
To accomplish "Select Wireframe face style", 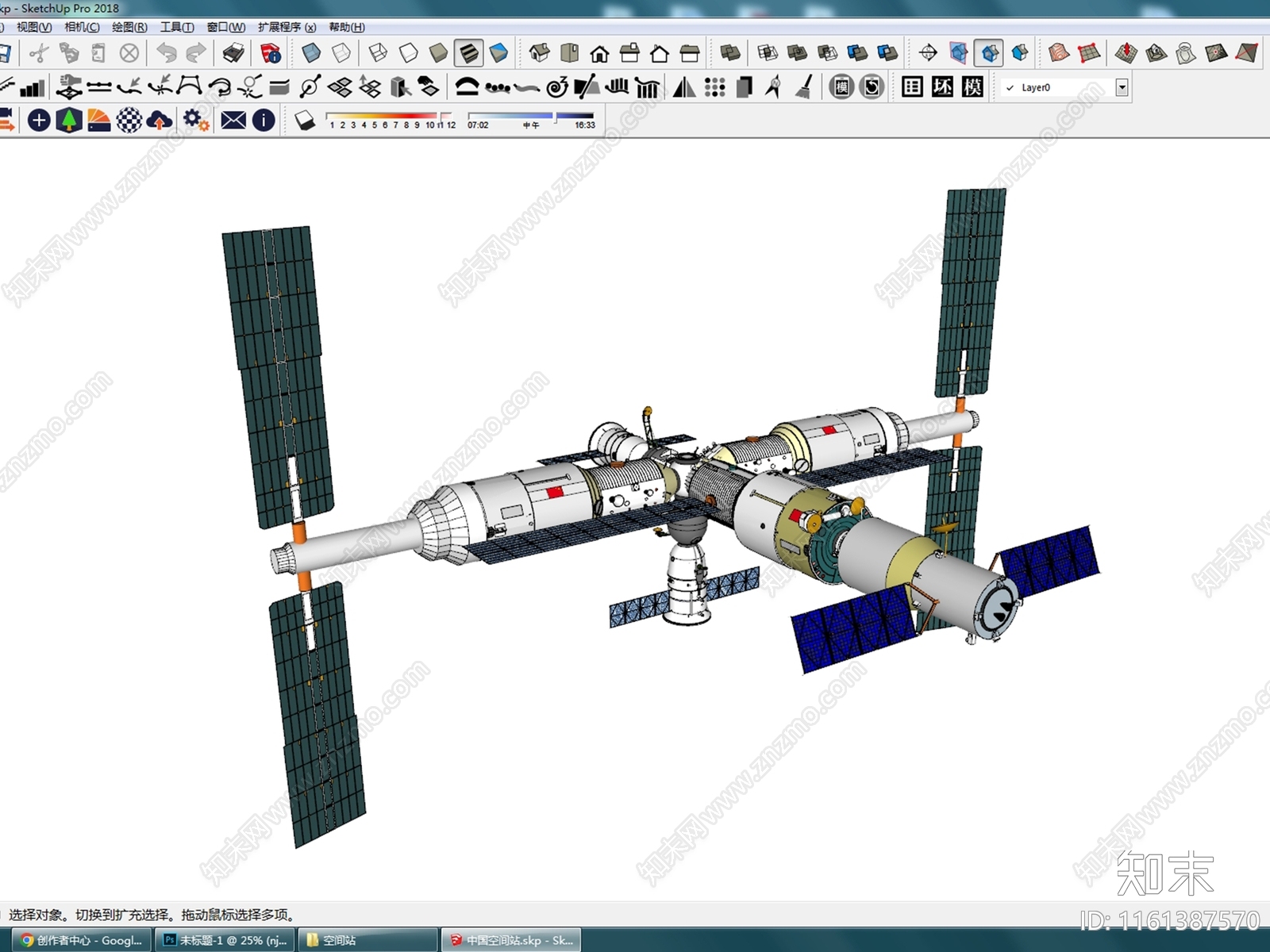I will (379, 54).
